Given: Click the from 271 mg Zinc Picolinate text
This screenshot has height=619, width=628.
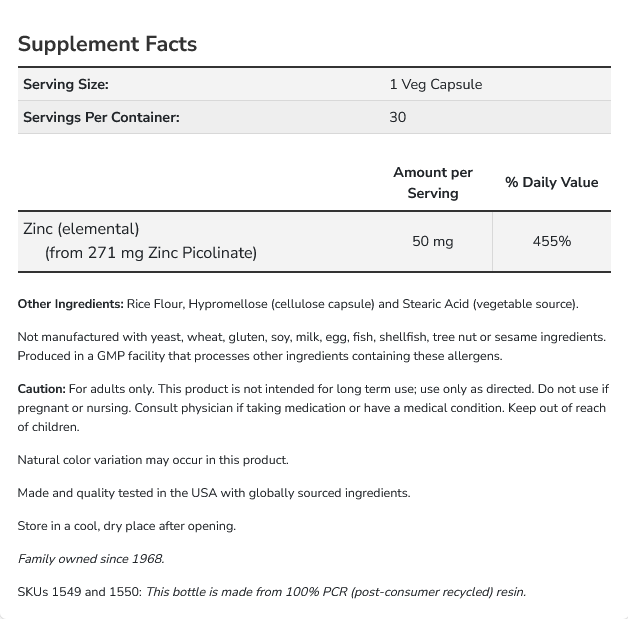Looking at the screenshot, I should (150, 253).
